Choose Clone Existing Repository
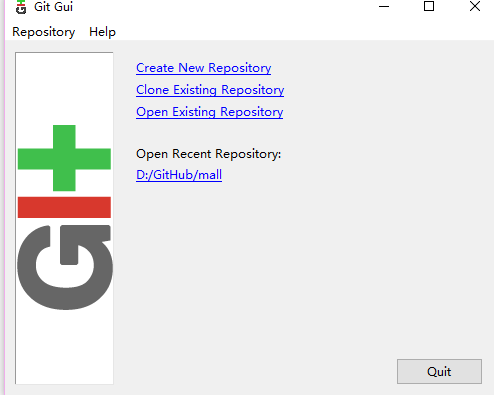The width and height of the screenshot is (494, 395). pos(210,90)
